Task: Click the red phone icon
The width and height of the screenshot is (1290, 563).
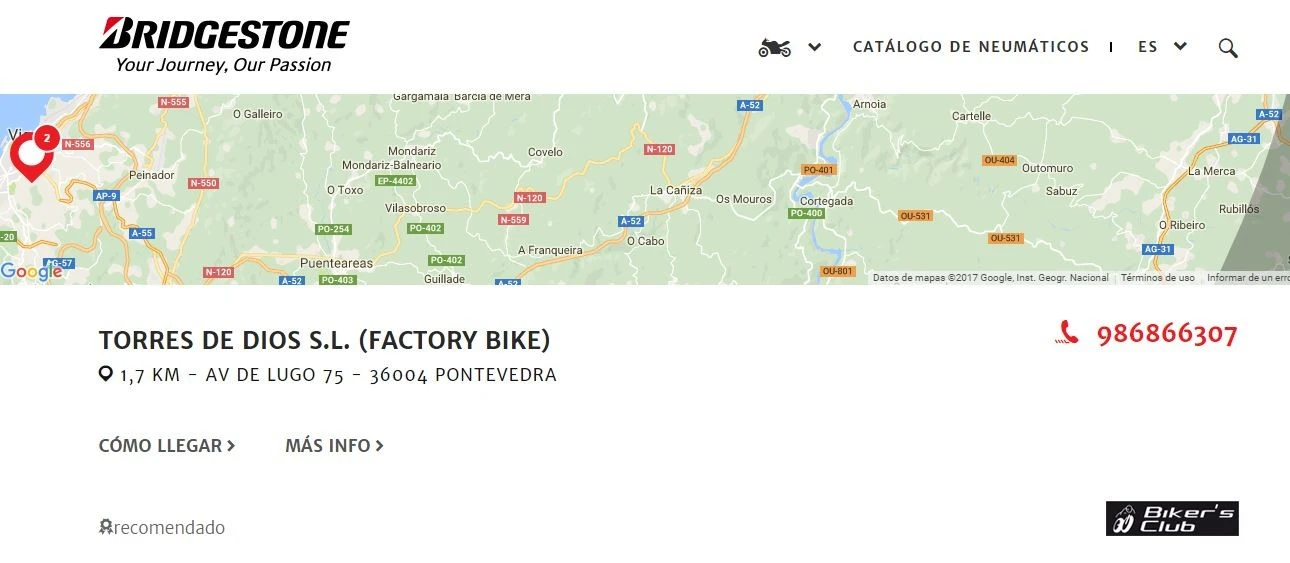Action: point(1067,334)
